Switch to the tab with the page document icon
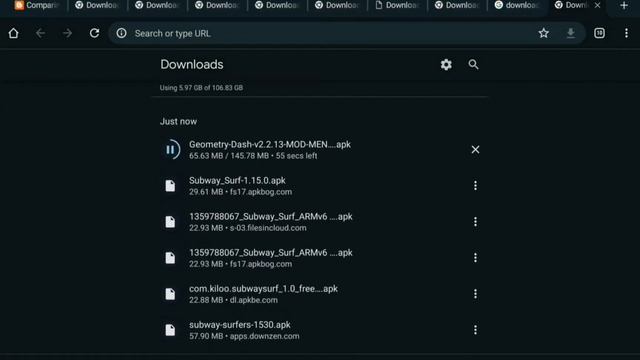The image size is (640, 360). pos(397,5)
